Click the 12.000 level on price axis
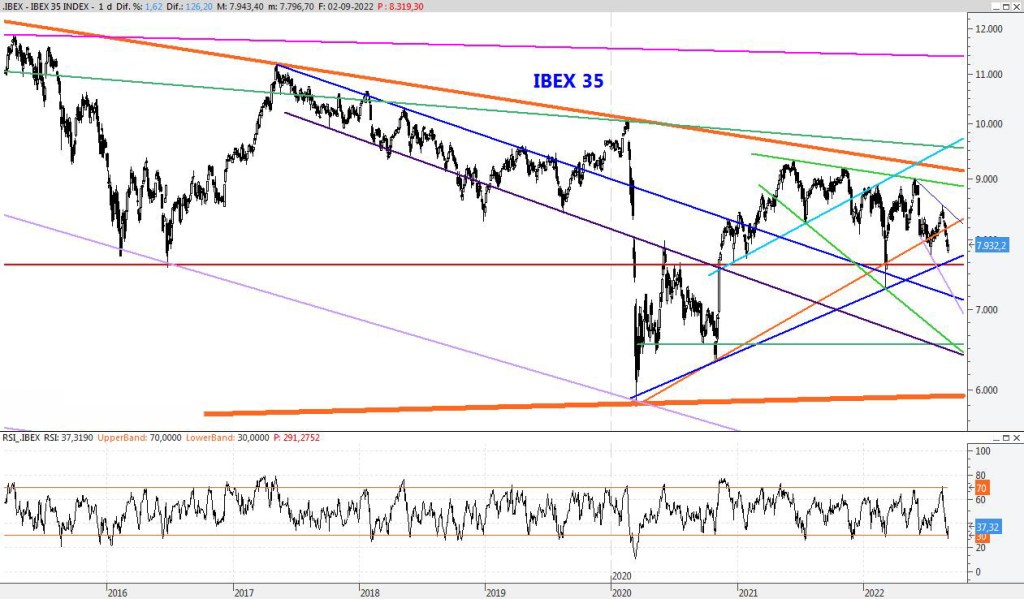This screenshot has width=1024, height=599. 990,29
